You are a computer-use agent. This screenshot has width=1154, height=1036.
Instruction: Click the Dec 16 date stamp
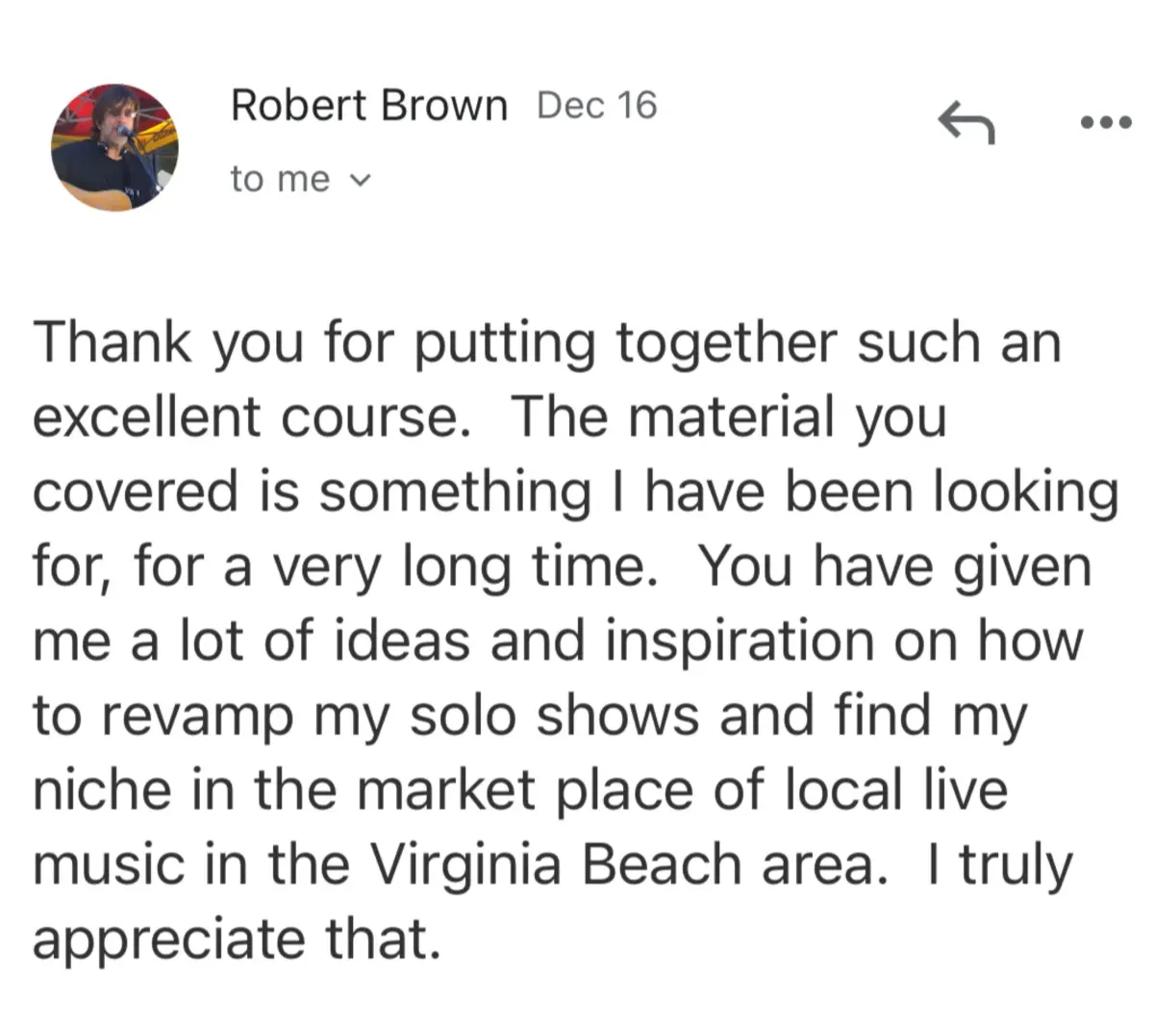click(597, 105)
